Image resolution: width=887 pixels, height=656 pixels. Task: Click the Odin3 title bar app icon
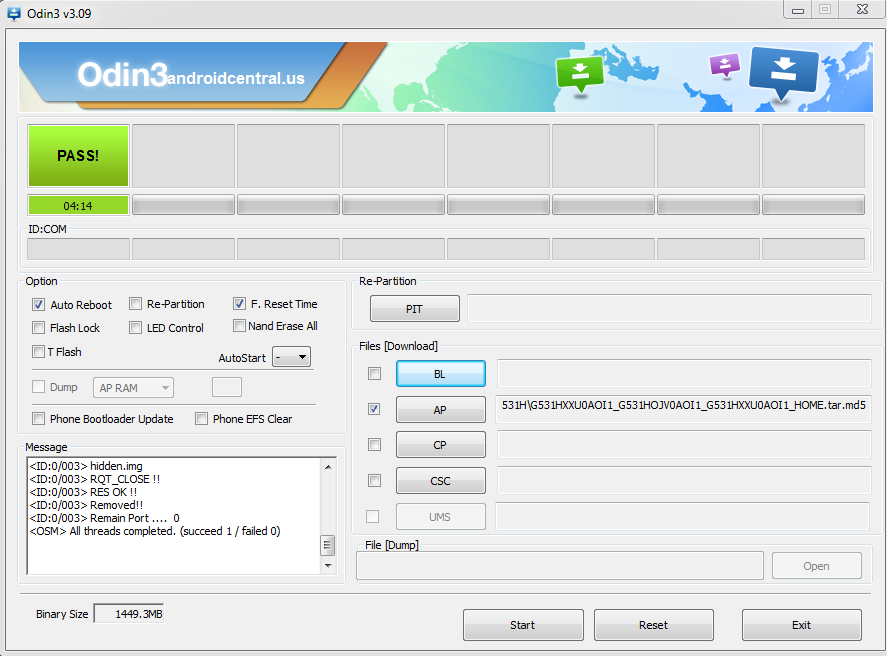pos(13,14)
